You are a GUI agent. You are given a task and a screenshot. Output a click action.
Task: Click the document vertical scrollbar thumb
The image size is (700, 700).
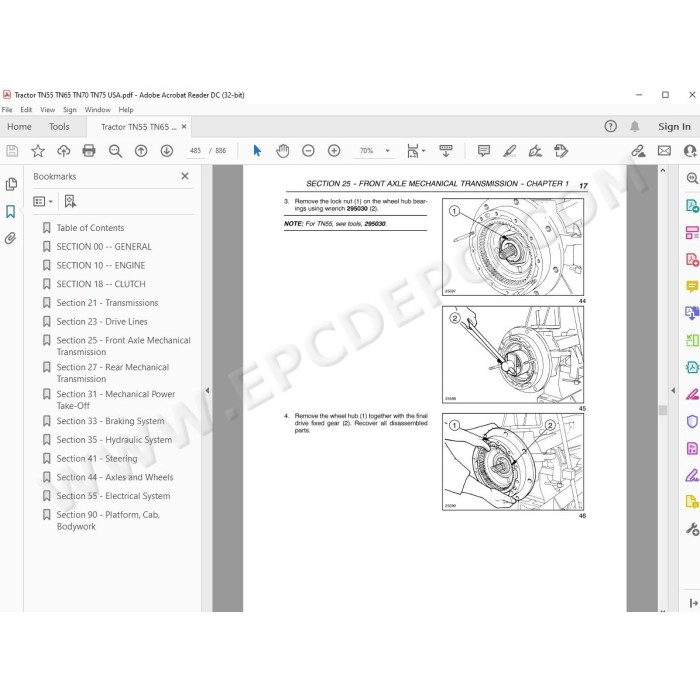click(x=662, y=410)
